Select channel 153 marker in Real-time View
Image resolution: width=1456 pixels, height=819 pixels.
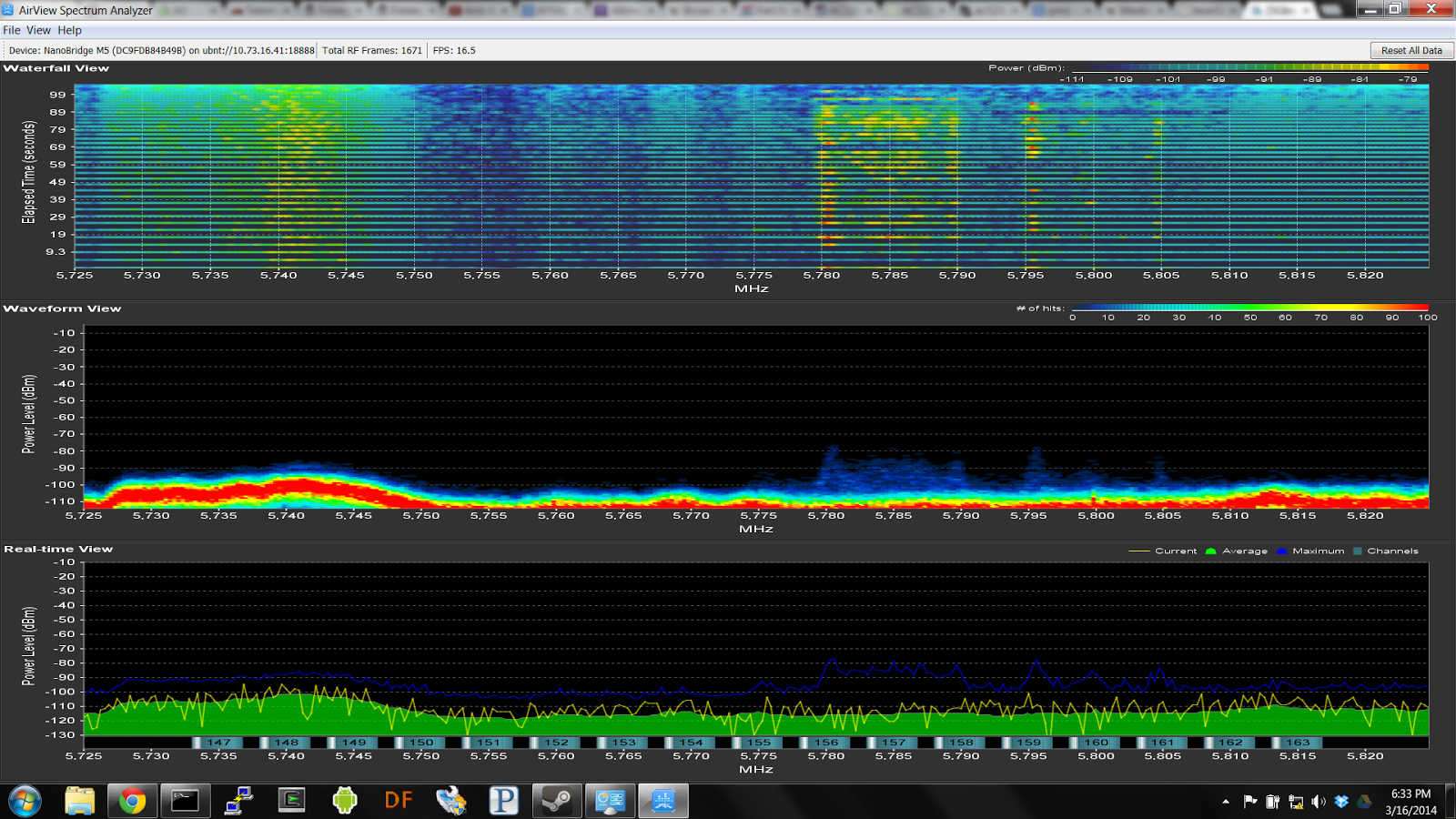coord(623,743)
